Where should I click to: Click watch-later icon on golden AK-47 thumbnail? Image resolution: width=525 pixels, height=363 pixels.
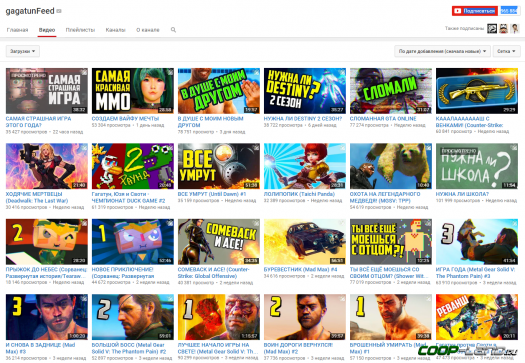514,72
